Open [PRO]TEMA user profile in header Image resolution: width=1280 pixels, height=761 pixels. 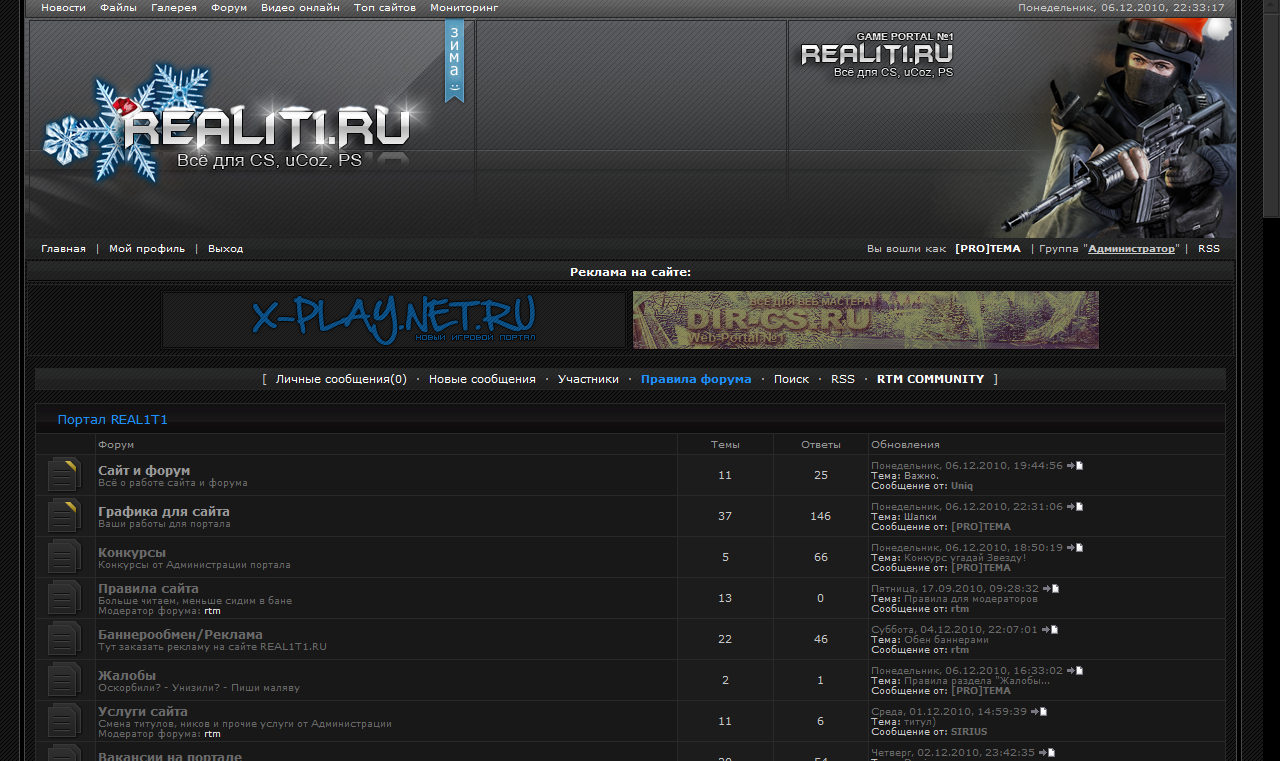pos(988,249)
